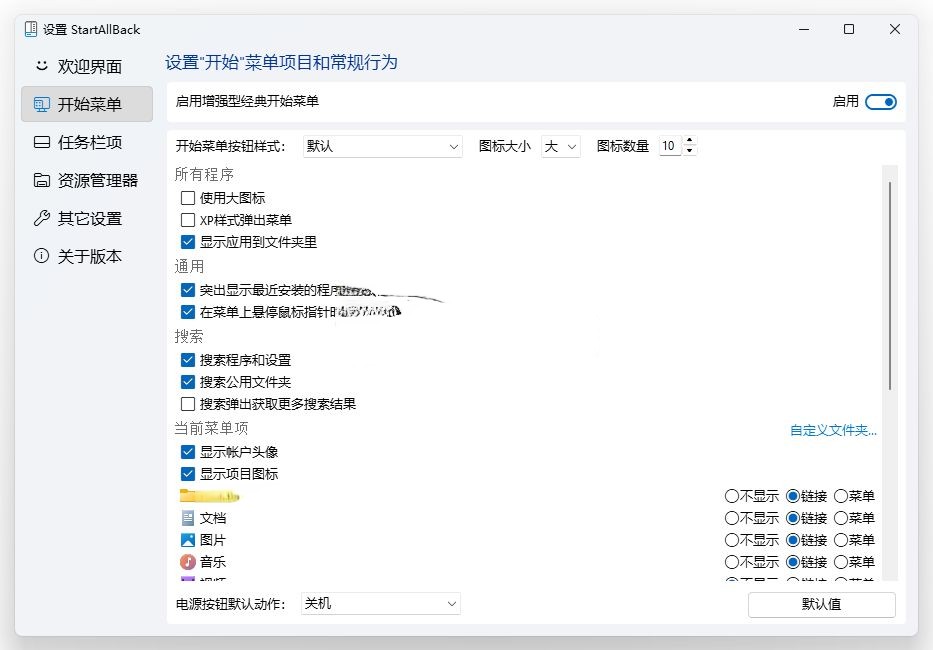This screenshot has width=933, height=650.
Task: Toggle the 显示项目图标 checkbox
Action: (187, 474)
